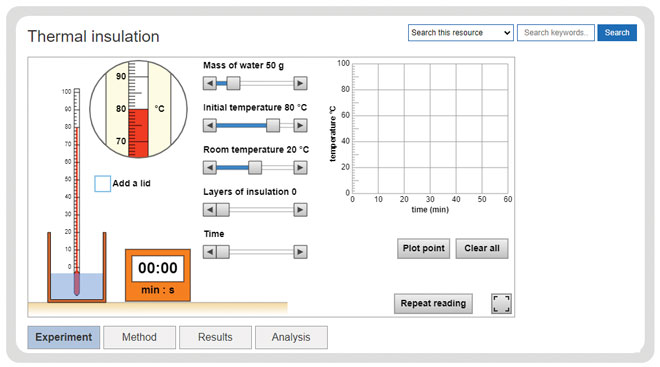Decrease room temperature with left arrow
The height and width of the screenshot is (367, 660).
pyautogui.click(x=209, y=168)
